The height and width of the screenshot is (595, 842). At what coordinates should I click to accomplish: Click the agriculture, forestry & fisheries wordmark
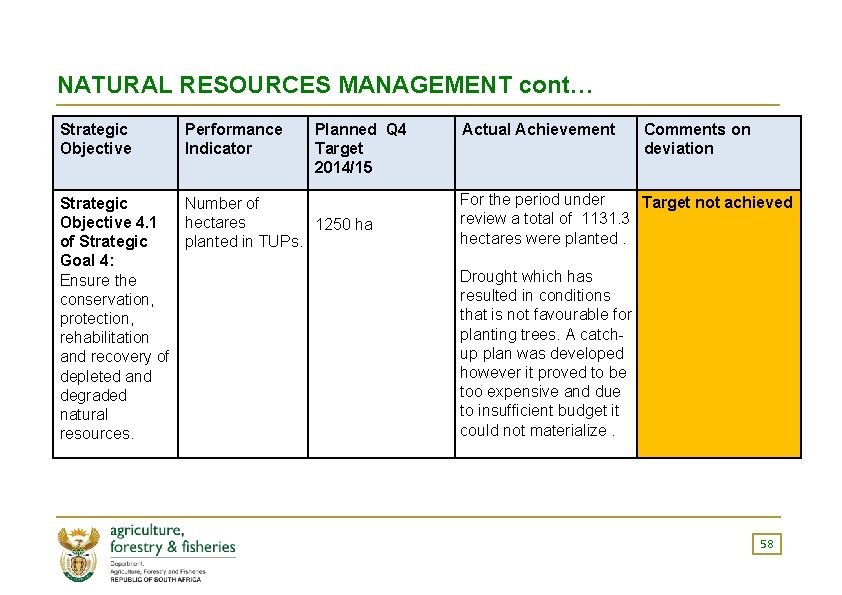[x=172, y=539]
